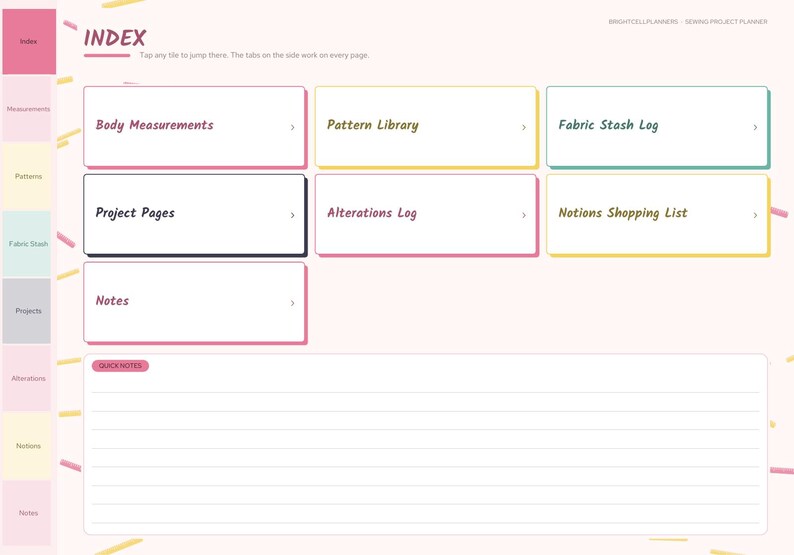Open the Pattern Library tile
The image size is (794, 555).
pos(425,126)
